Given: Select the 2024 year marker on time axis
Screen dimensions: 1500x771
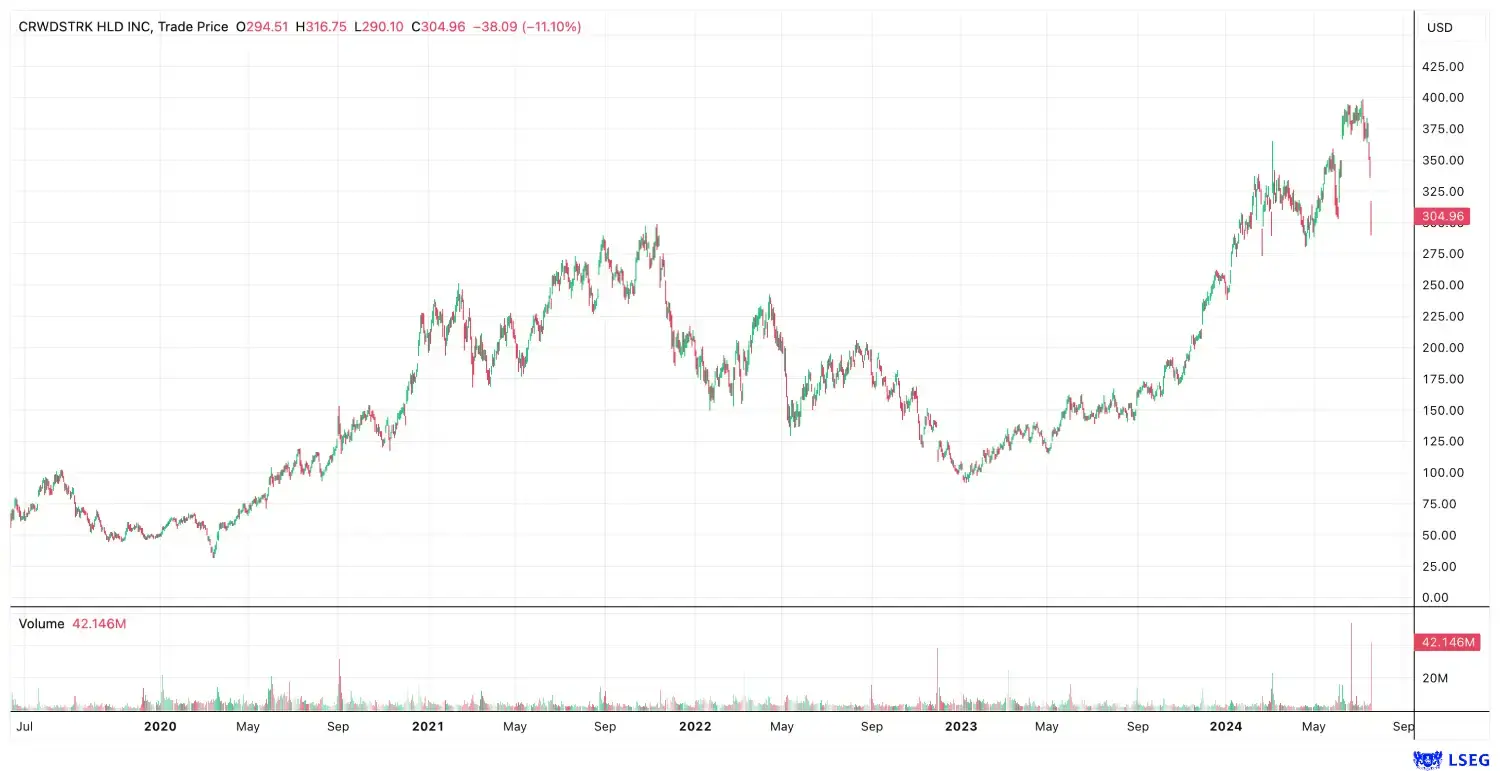Looking at the screenshot, I should (1226, 726).
